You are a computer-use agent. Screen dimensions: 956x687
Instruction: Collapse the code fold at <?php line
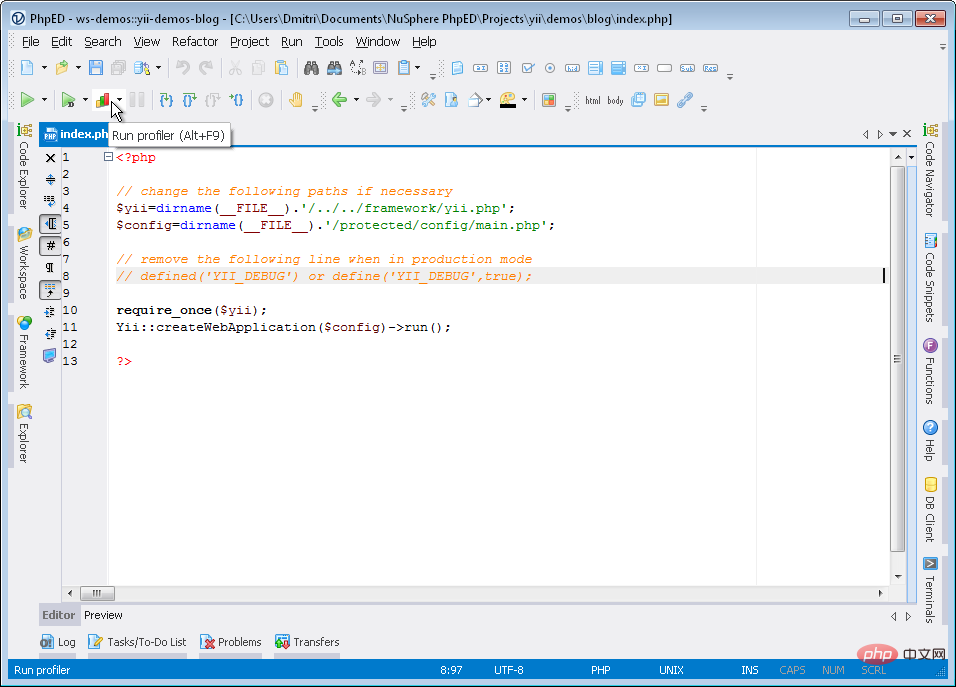click(x=108, y=157)
